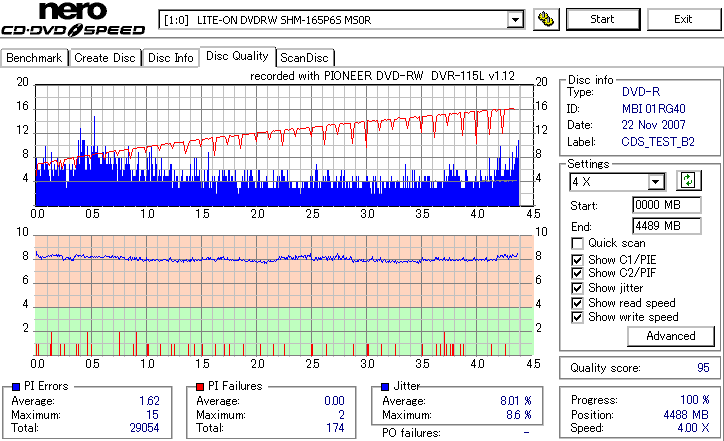Click the PI Errors maximum 15
Viewport: 724px width, 441px height.
point(152,415)
